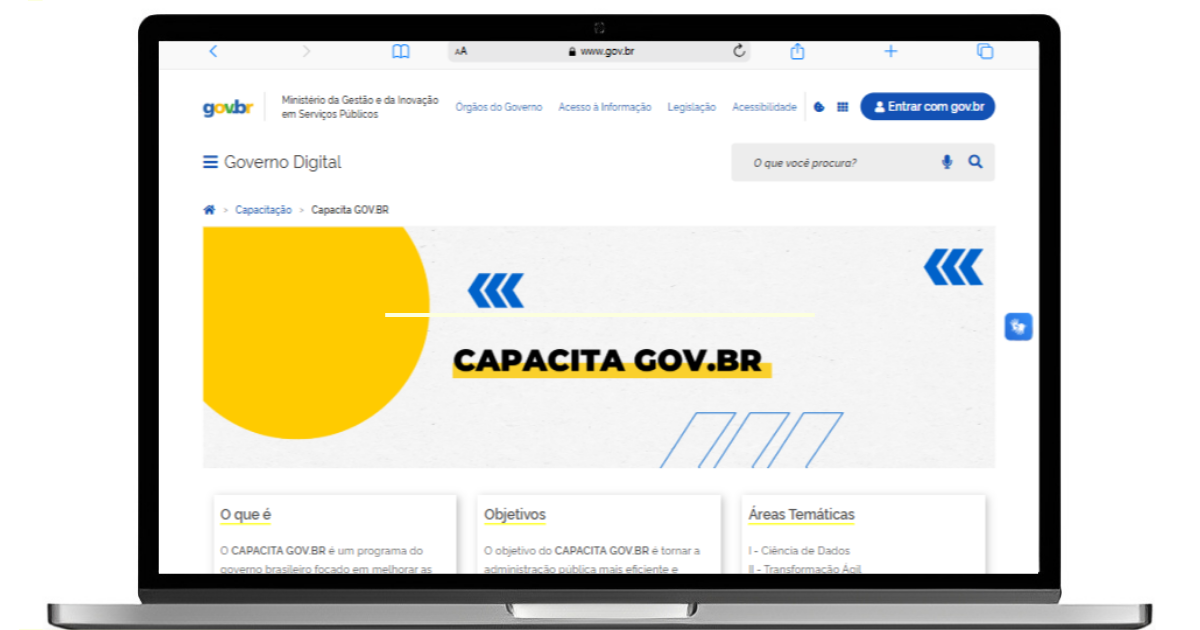
Task: Click the Safari forward arrow
Action: (306, 51)
